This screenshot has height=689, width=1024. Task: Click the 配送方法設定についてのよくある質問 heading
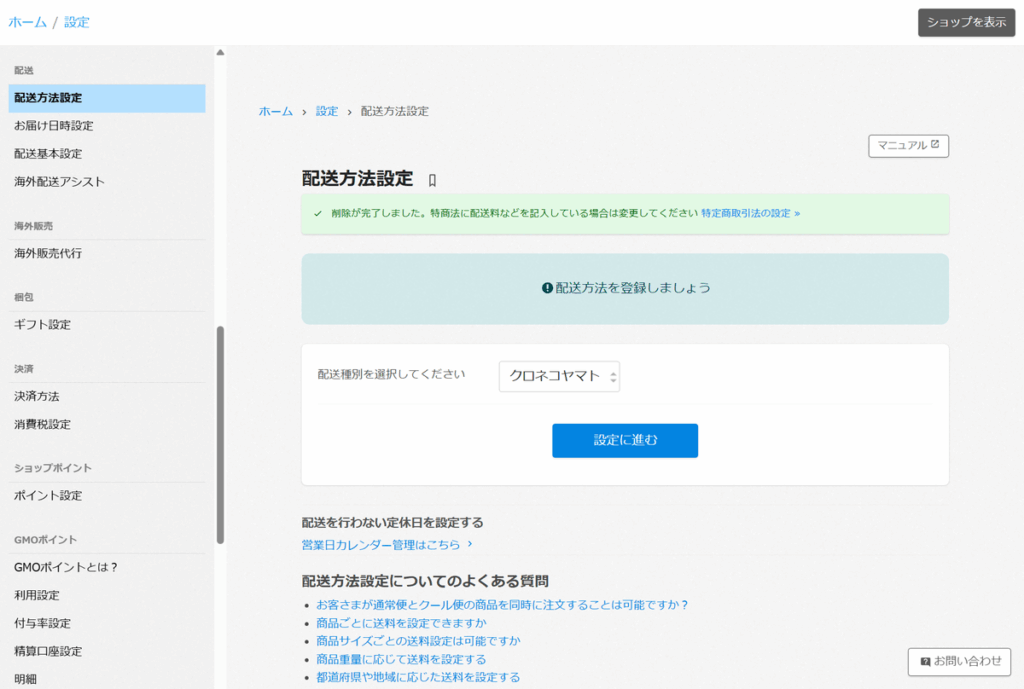[425, 581]
